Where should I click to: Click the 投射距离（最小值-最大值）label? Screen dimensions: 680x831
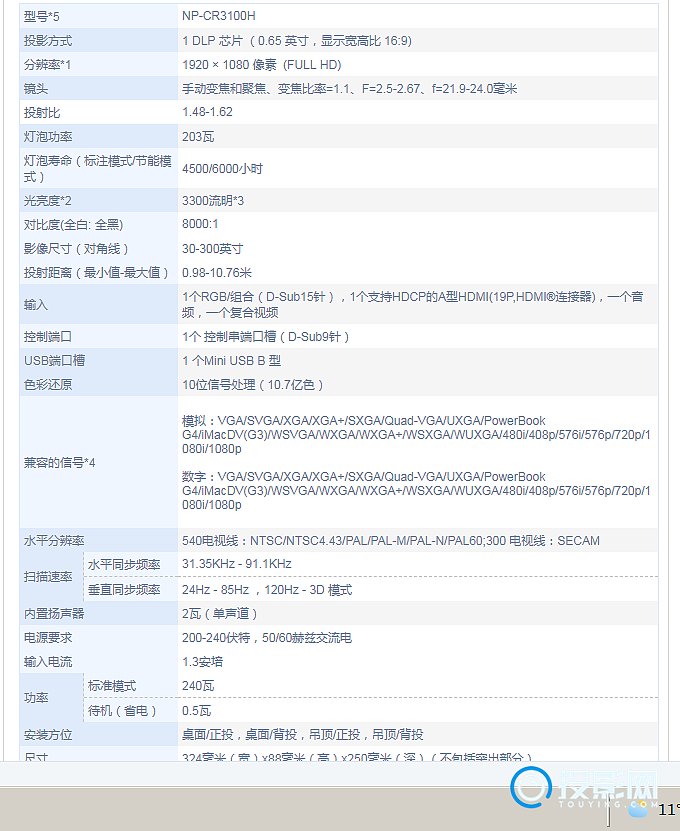tap(96, 272)
